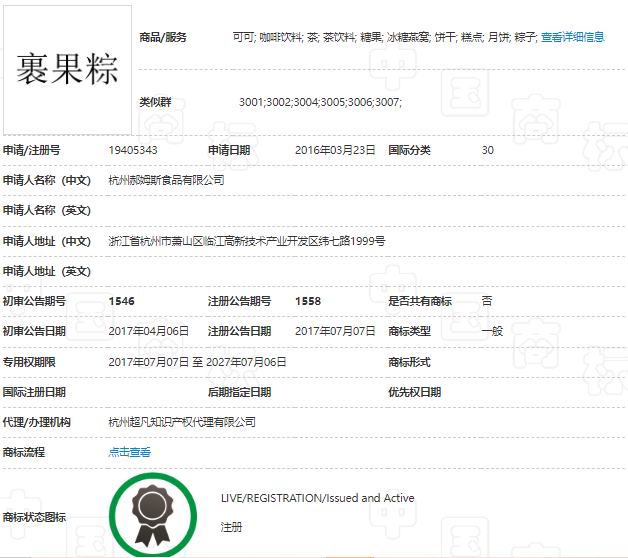The width and height of the screenshot is (628, 558).
Task: Click the LIVE/REGISTRATION/Issued and Active status text
Action: pyautogui.click(x=318, y=498)
